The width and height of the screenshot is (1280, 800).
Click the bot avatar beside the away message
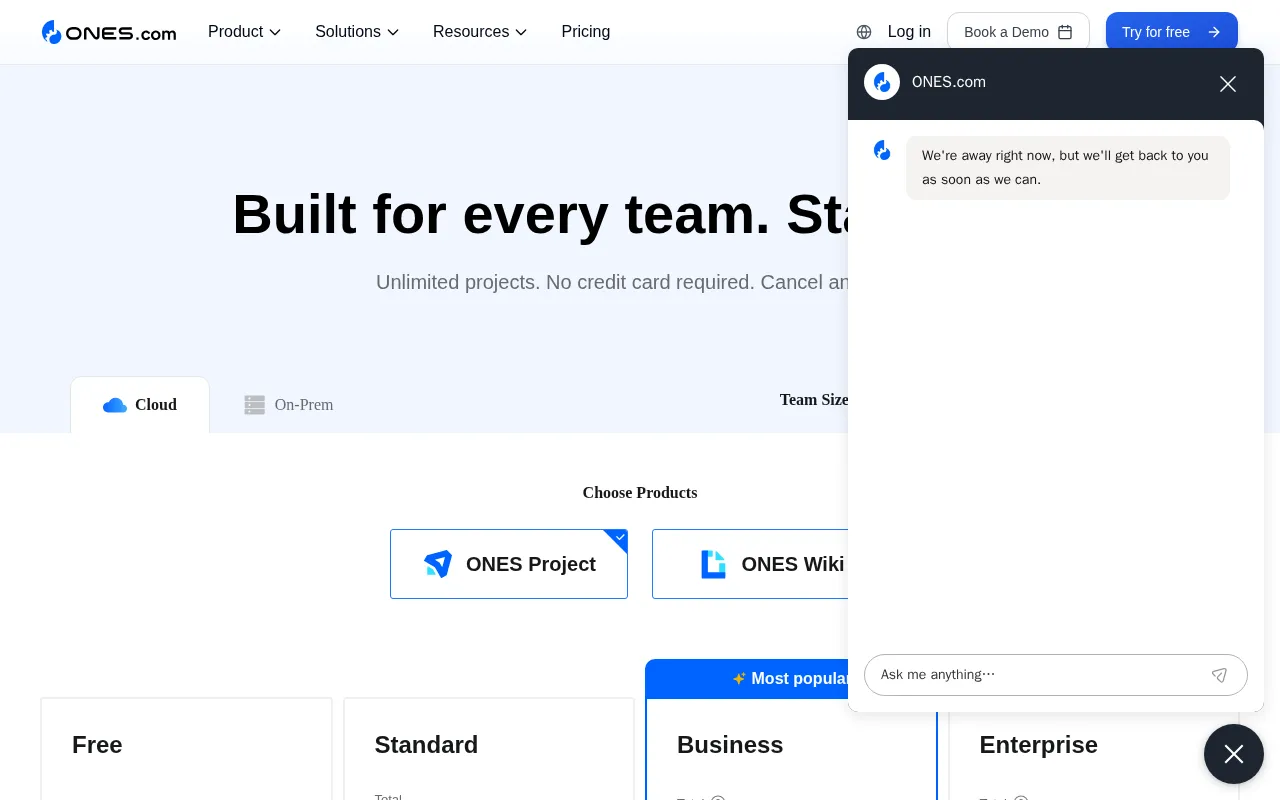(x=882, y=150)
